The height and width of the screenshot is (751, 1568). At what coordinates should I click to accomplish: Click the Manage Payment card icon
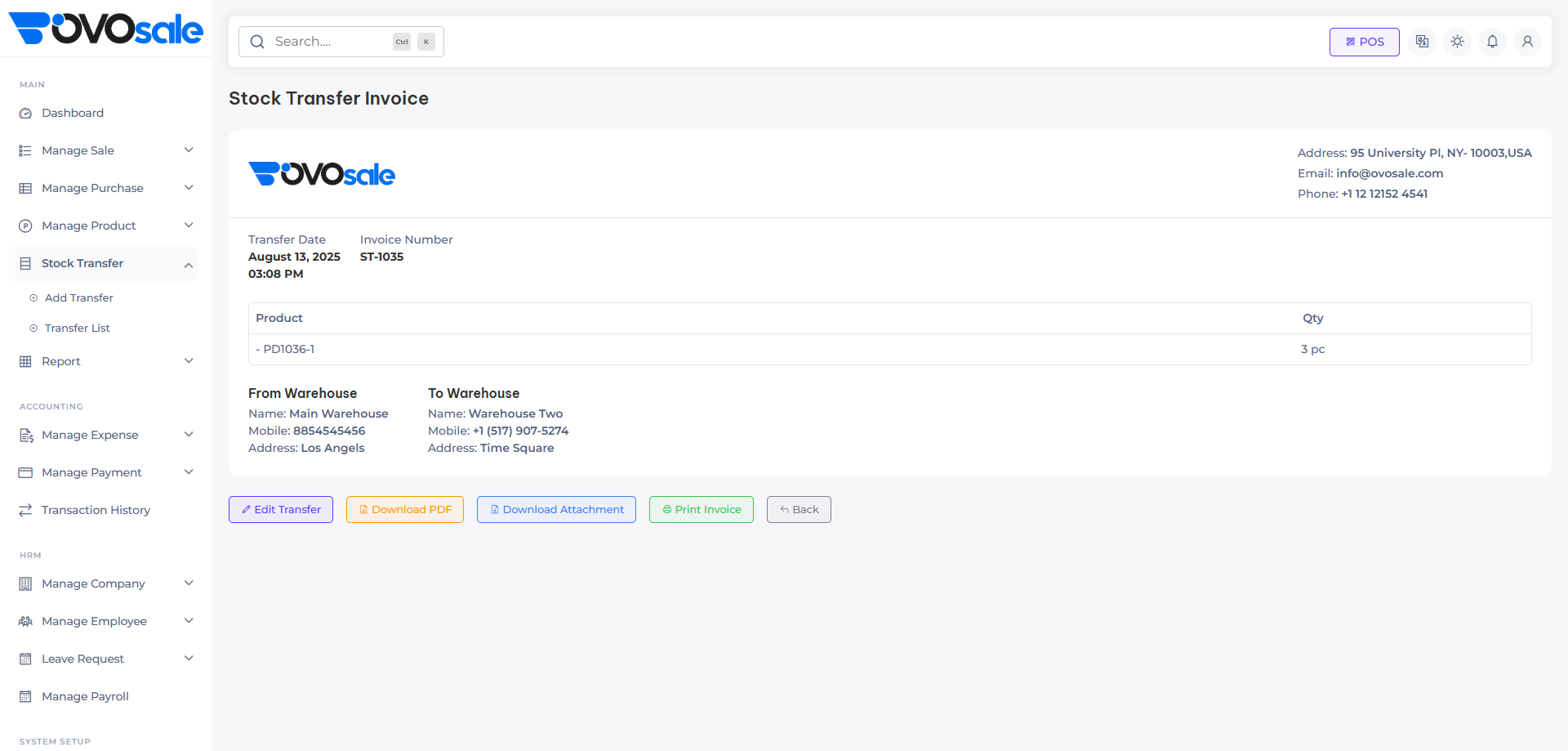(25, 473)
